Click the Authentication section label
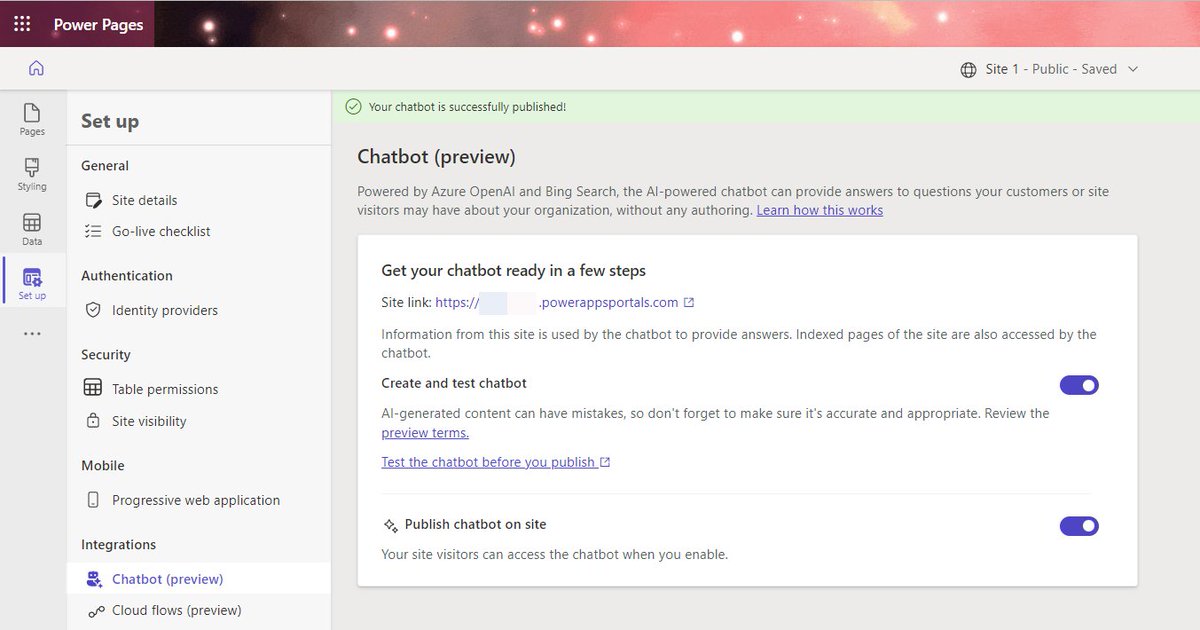The image size is (1200, 630). pyautogui.click(x=127, y=276)
